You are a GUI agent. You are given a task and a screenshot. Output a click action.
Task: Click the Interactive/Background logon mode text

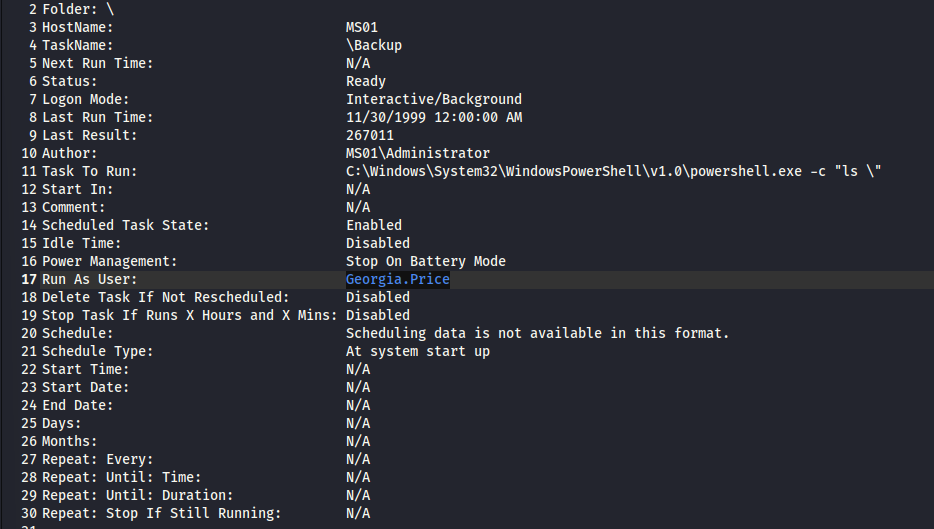click(434, 100)
